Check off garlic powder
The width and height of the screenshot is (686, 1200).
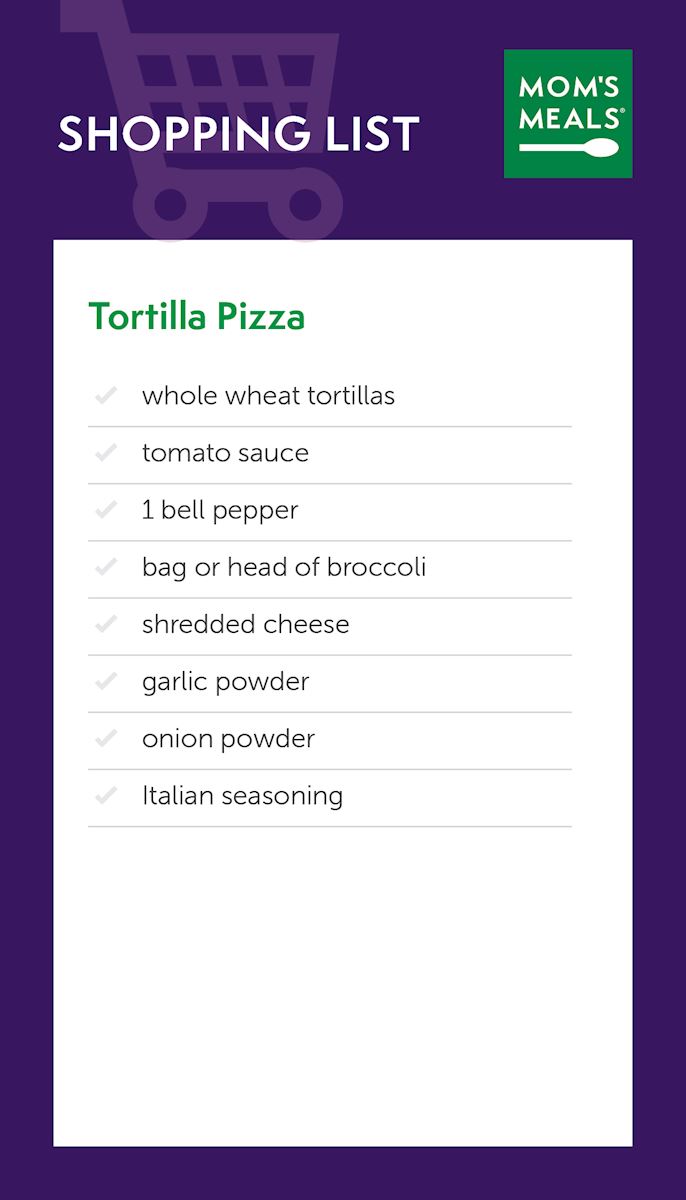(105, 681)
